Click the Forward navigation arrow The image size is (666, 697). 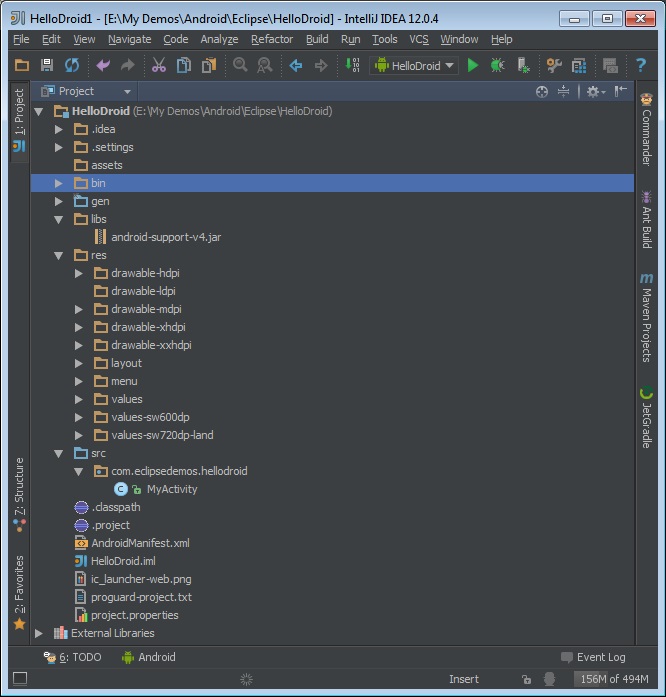(x=321, y=66)
